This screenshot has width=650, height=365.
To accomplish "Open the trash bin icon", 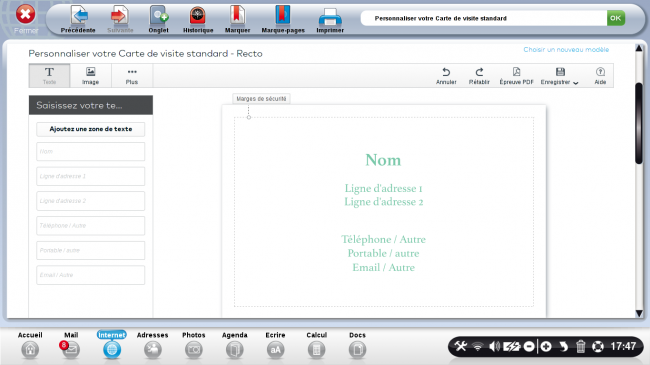I will tap(580, 346).
